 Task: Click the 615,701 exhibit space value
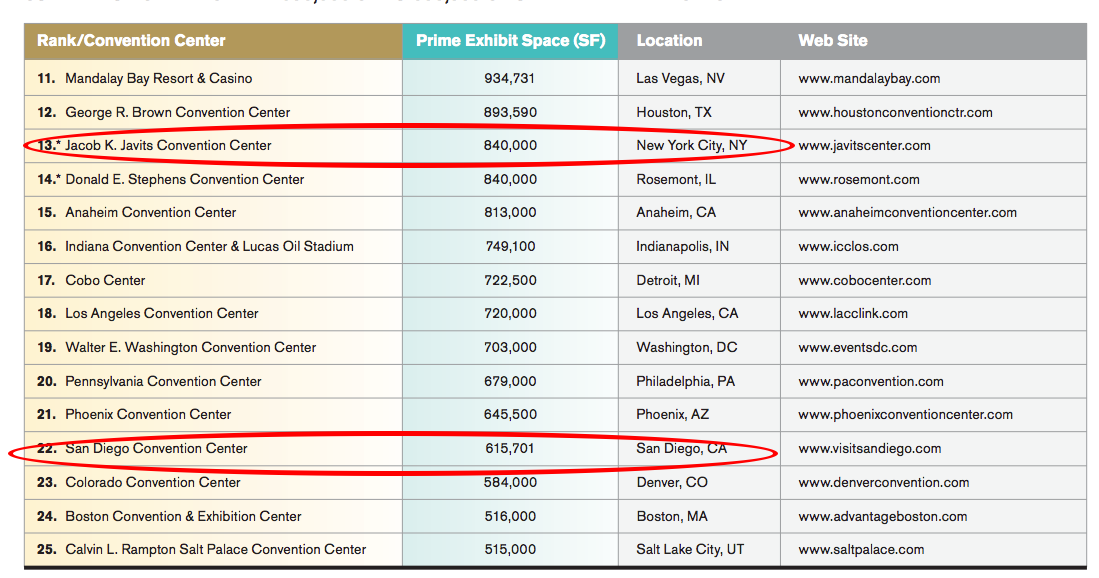pyautogui.click(x=510, y=448)
